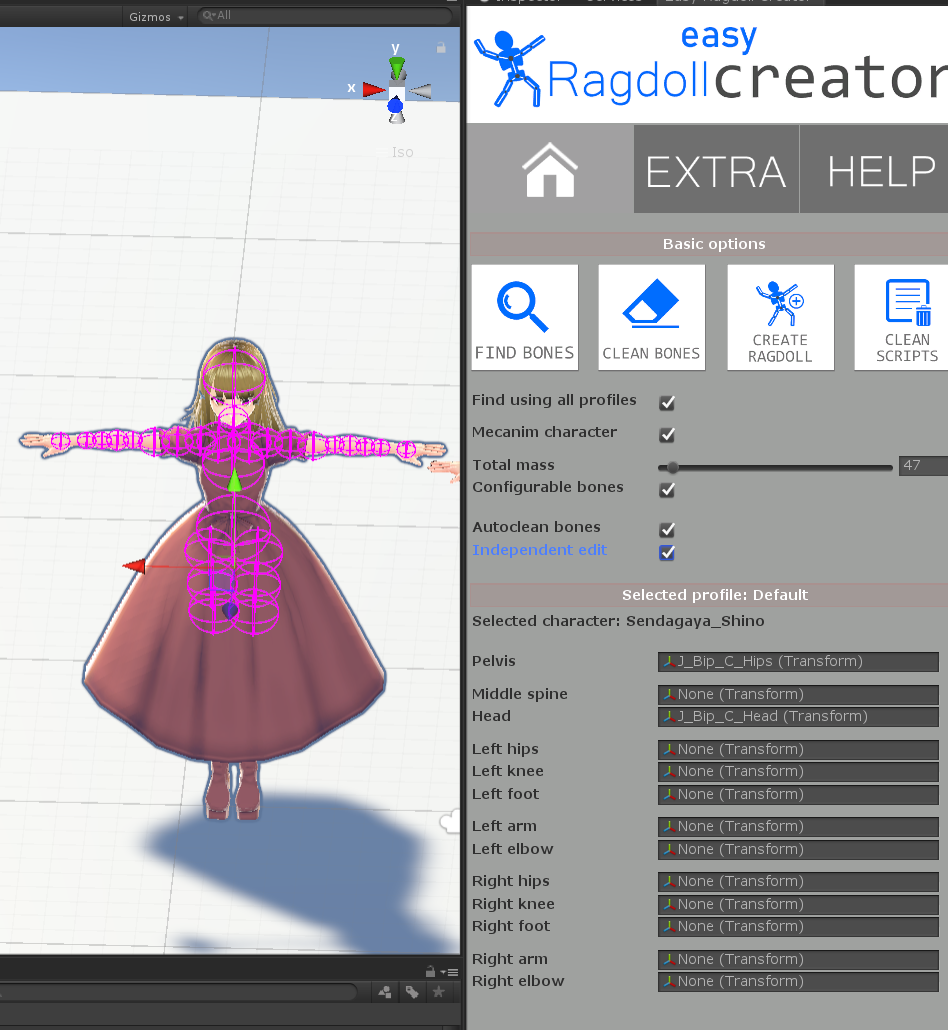
Task: Toggle the Independent edit checkbox
Action: click(667, 553)
